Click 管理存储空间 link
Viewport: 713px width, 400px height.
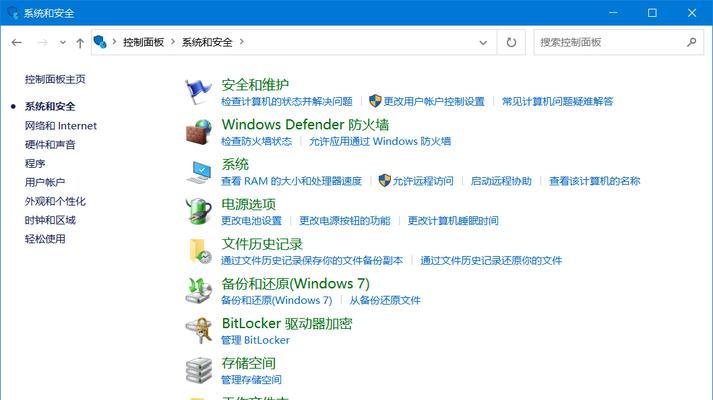coord(251,380)
